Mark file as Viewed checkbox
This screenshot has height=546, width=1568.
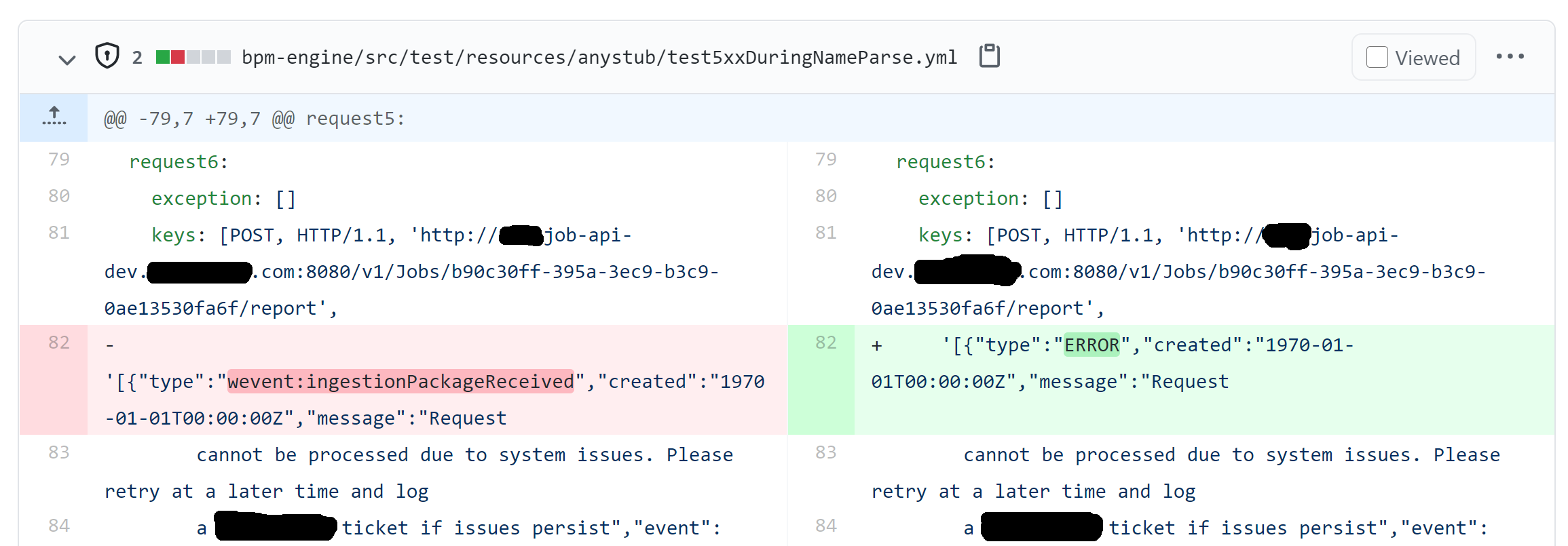[x=1377, y=57]
